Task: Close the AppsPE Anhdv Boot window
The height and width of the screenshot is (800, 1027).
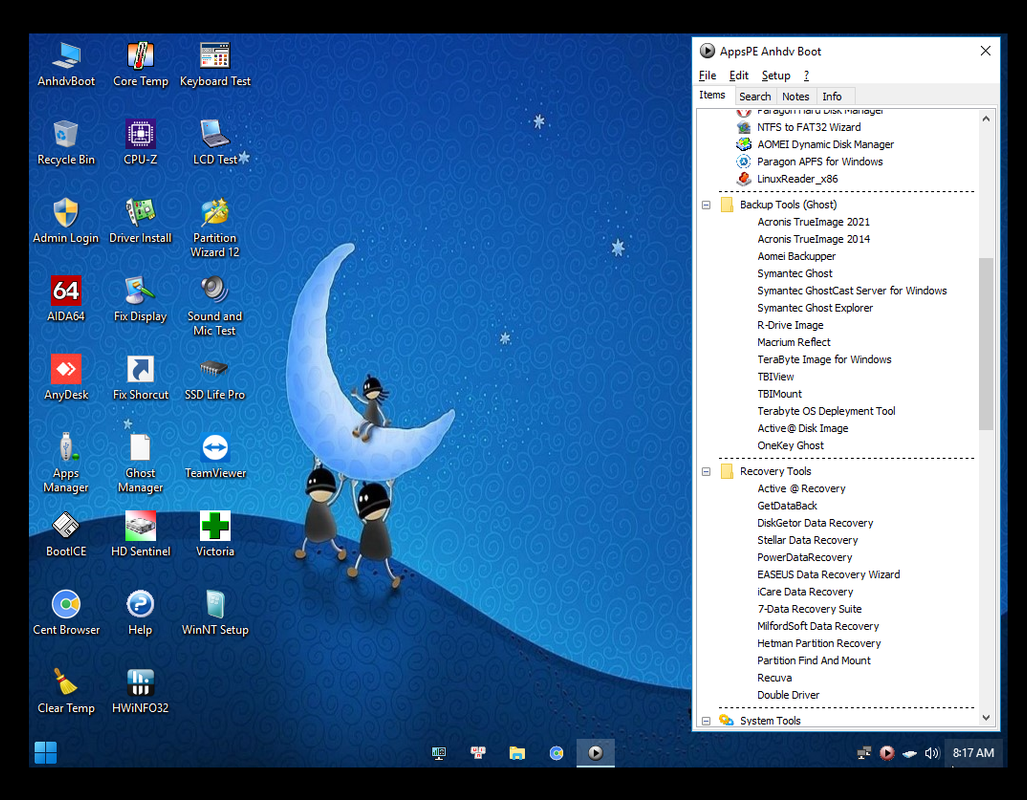Action: click(x=985, y=51)
